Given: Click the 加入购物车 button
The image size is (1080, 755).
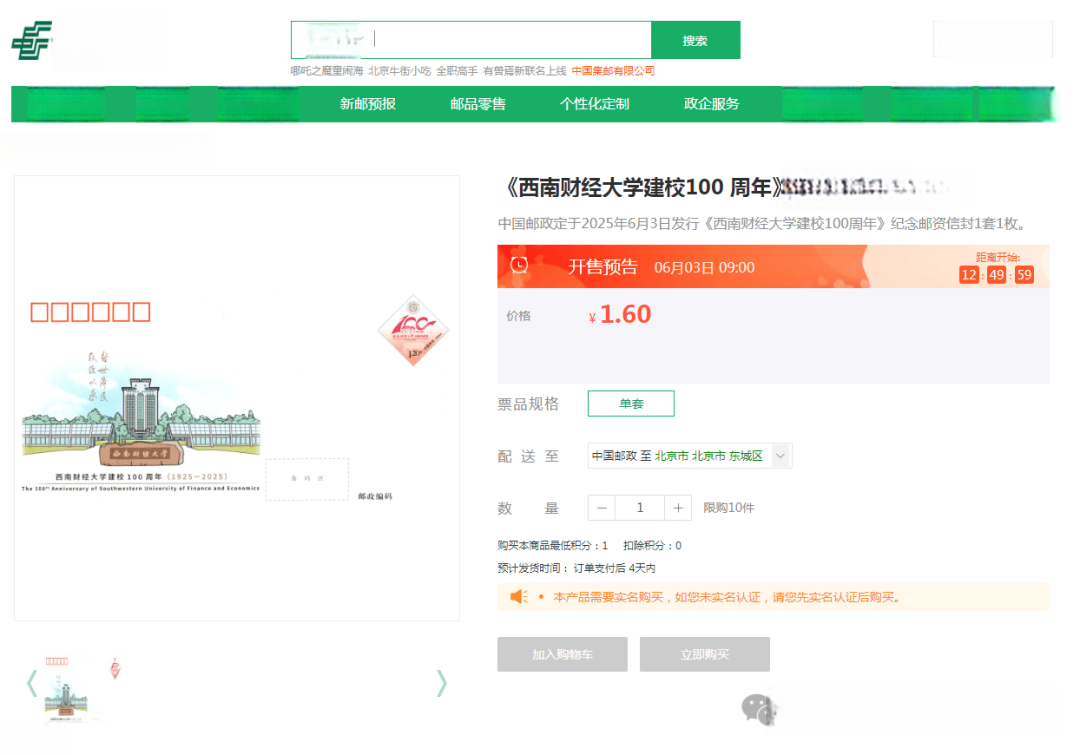Looking at the screenshot, I should click(562, 654).
